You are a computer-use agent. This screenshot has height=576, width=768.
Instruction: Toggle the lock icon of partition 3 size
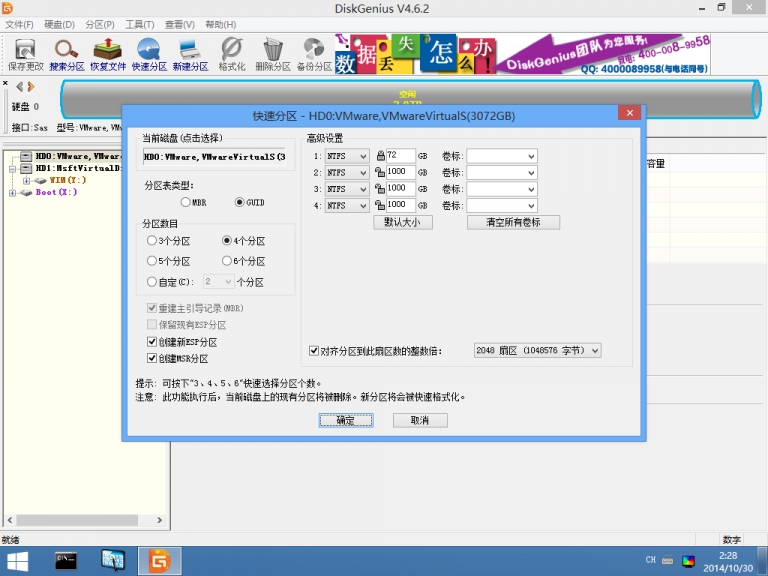(x=380, y=189)
